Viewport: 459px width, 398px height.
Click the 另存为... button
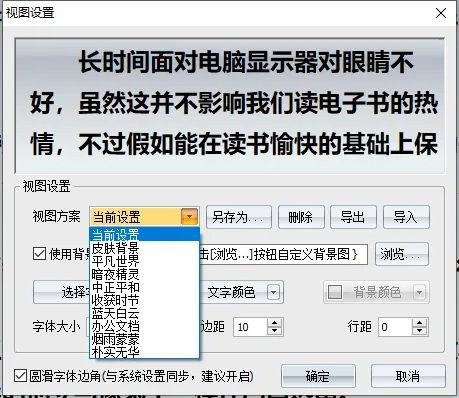(x=239, y=217)
